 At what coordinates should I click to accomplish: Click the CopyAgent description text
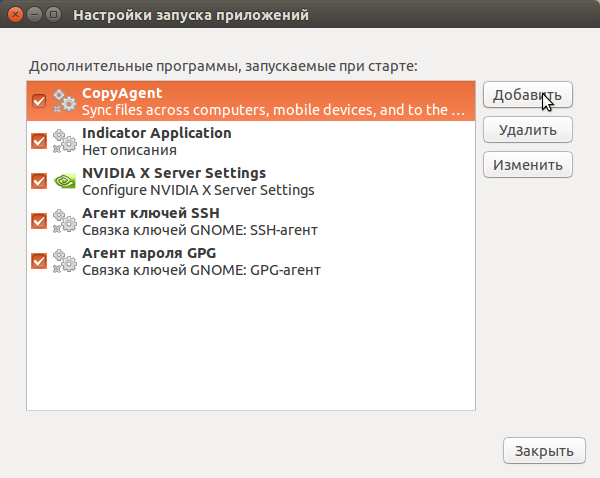[x=273, y=110]
